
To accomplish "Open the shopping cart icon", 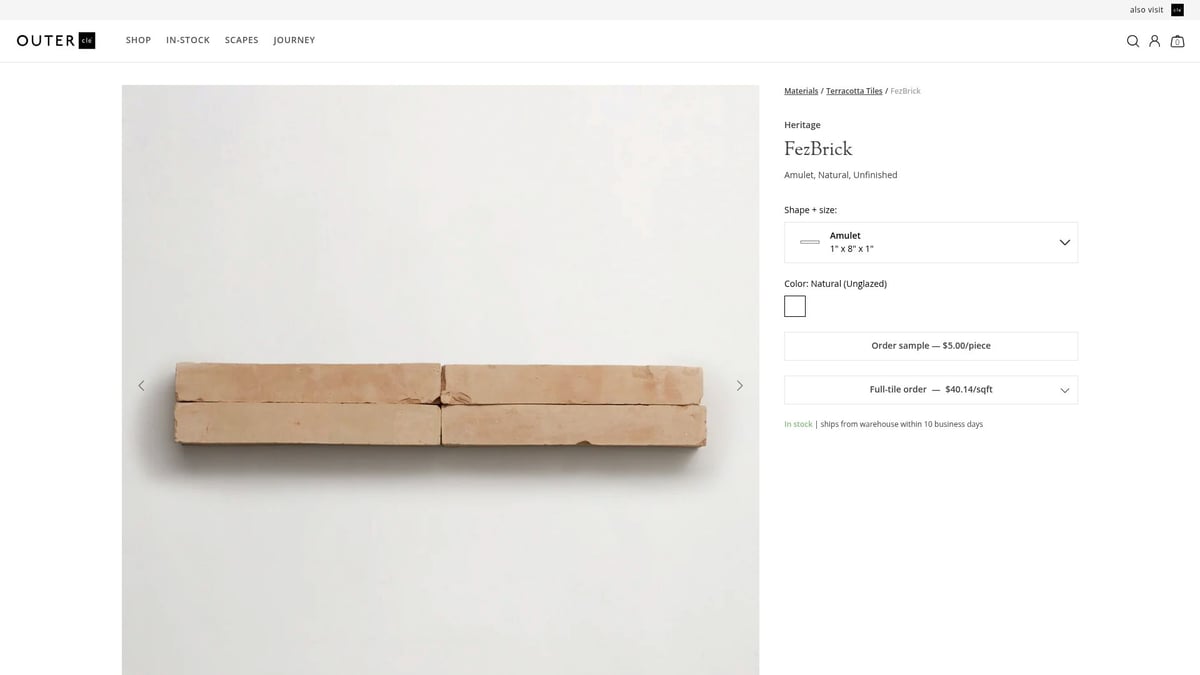I will (x=1177, y=41).
